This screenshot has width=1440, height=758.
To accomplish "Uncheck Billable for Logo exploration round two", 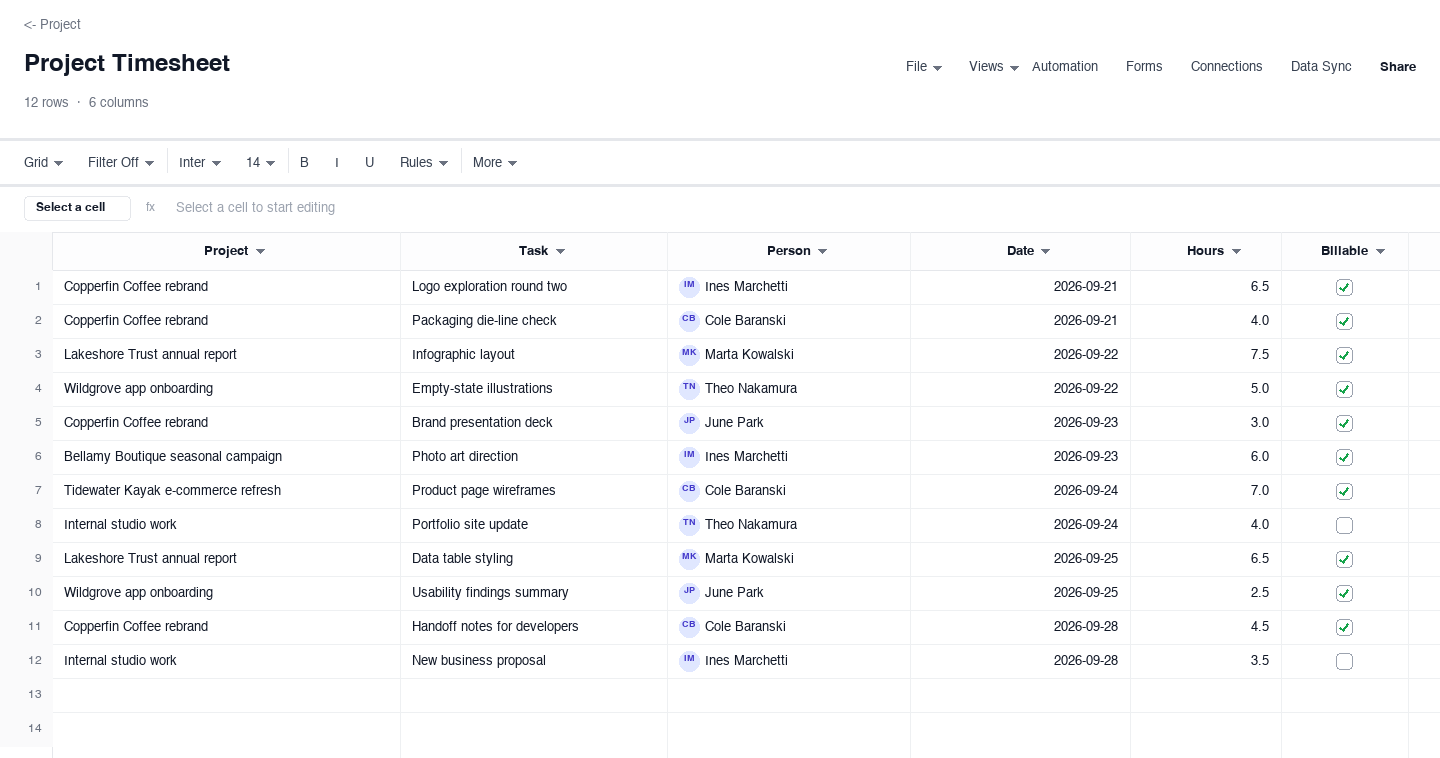I will click(1344, 287).
